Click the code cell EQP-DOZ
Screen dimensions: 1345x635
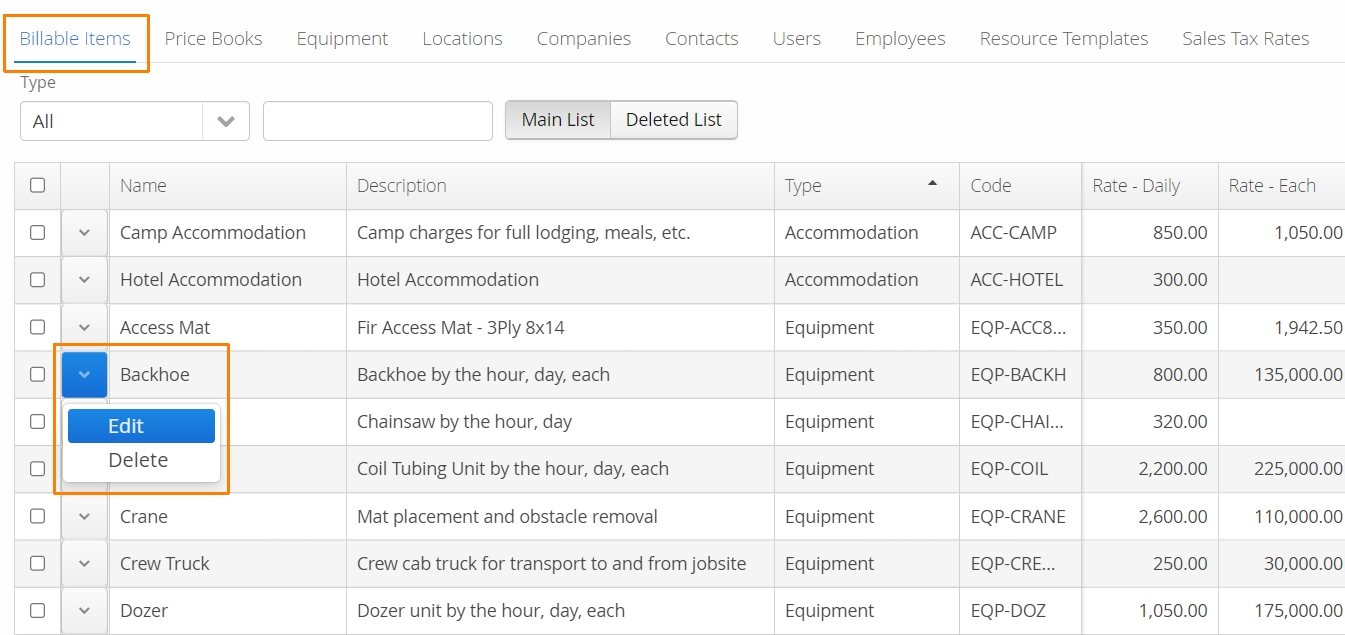(1020, 610)
